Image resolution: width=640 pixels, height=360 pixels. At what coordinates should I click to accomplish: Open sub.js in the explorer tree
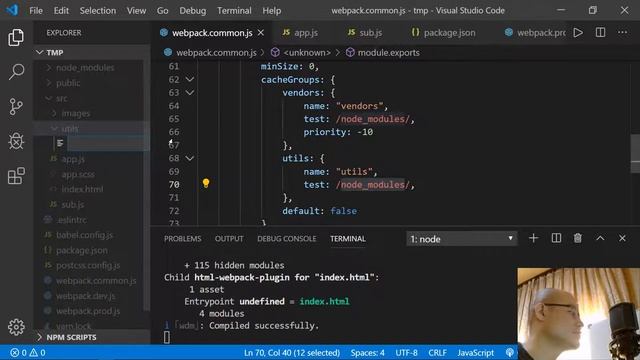tap(73, 204)
